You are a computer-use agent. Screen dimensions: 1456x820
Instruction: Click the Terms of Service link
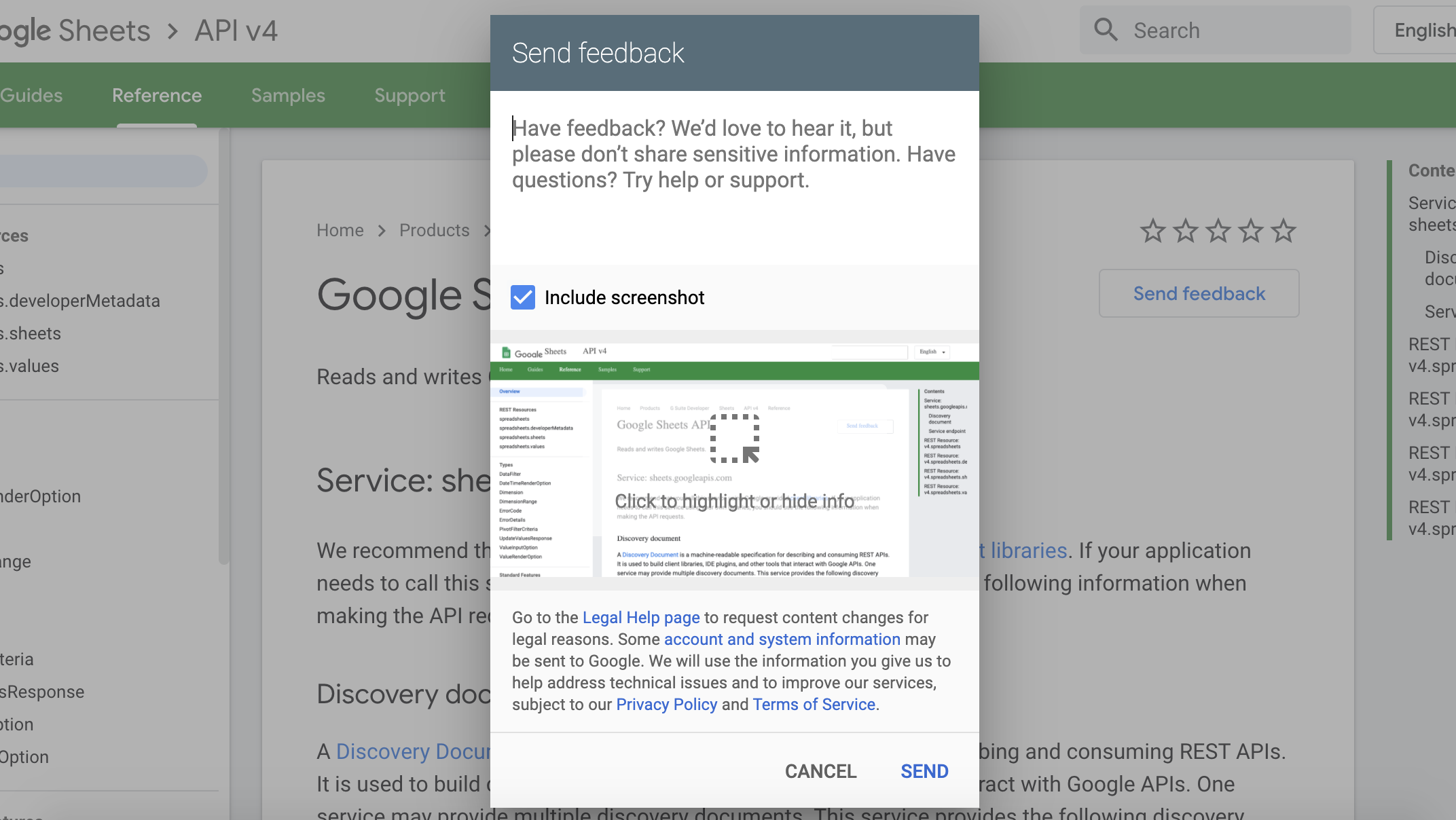(x=814, y=704)
